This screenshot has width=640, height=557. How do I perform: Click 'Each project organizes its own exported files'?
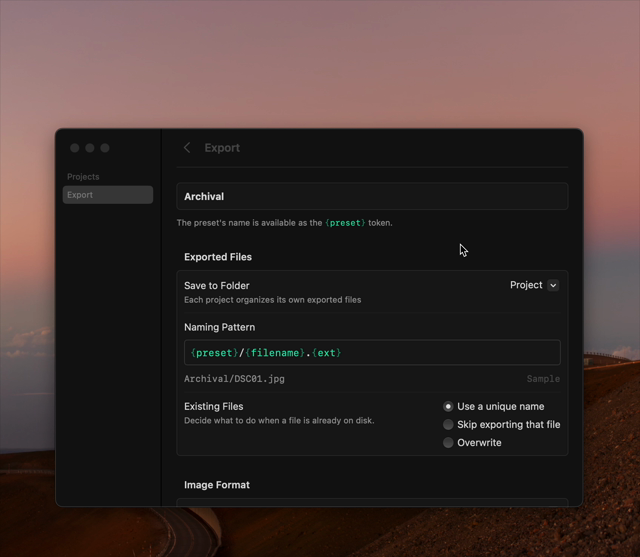pyautogui.click(x=273, y=300)
